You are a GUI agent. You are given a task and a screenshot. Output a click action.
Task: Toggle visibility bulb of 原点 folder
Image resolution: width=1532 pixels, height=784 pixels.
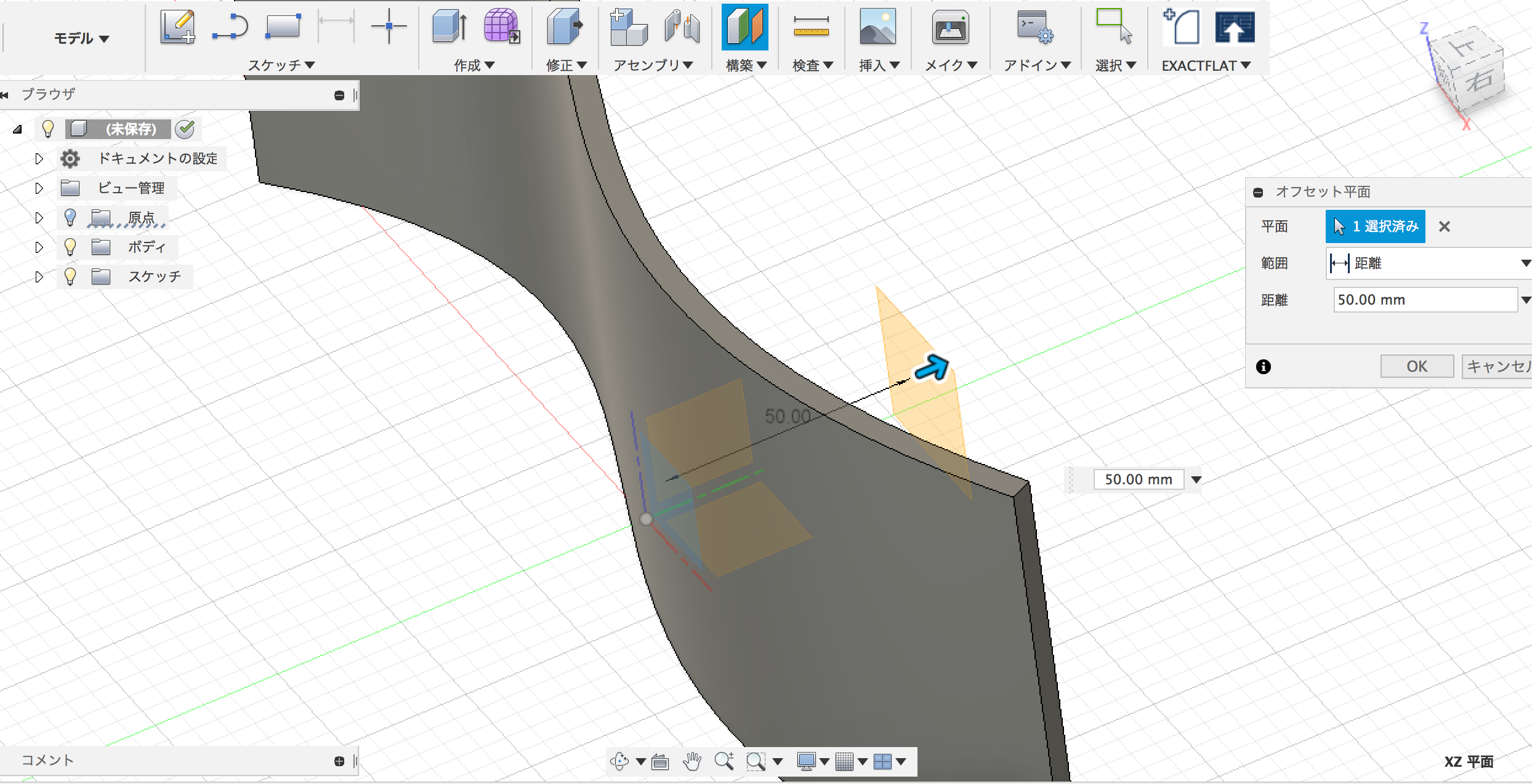(x=70, y=217)
